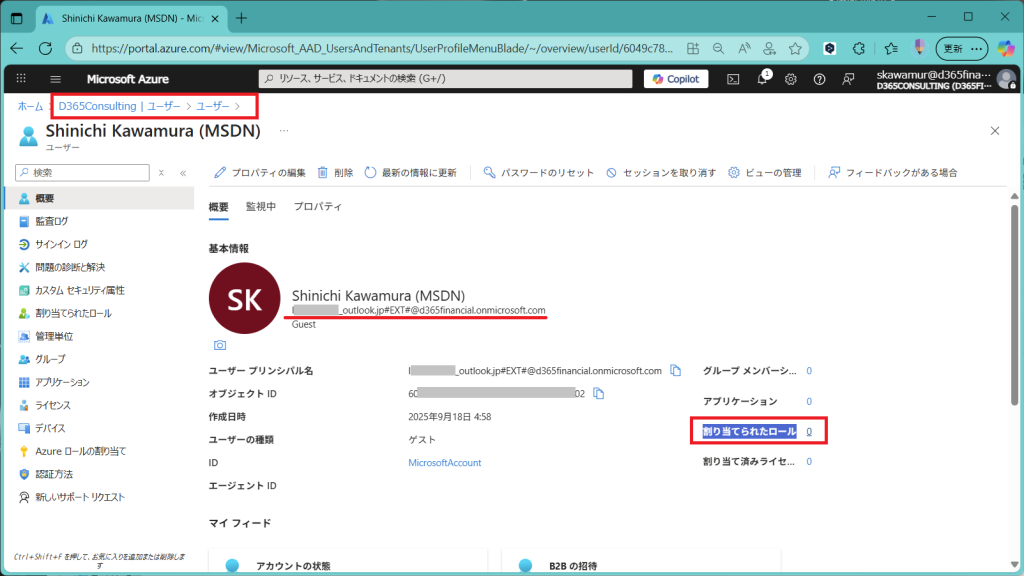This screenshot has height=576, width=1024.
Task: Open 割り当てられたロール in the sidebar
Action: click(72, 313)
